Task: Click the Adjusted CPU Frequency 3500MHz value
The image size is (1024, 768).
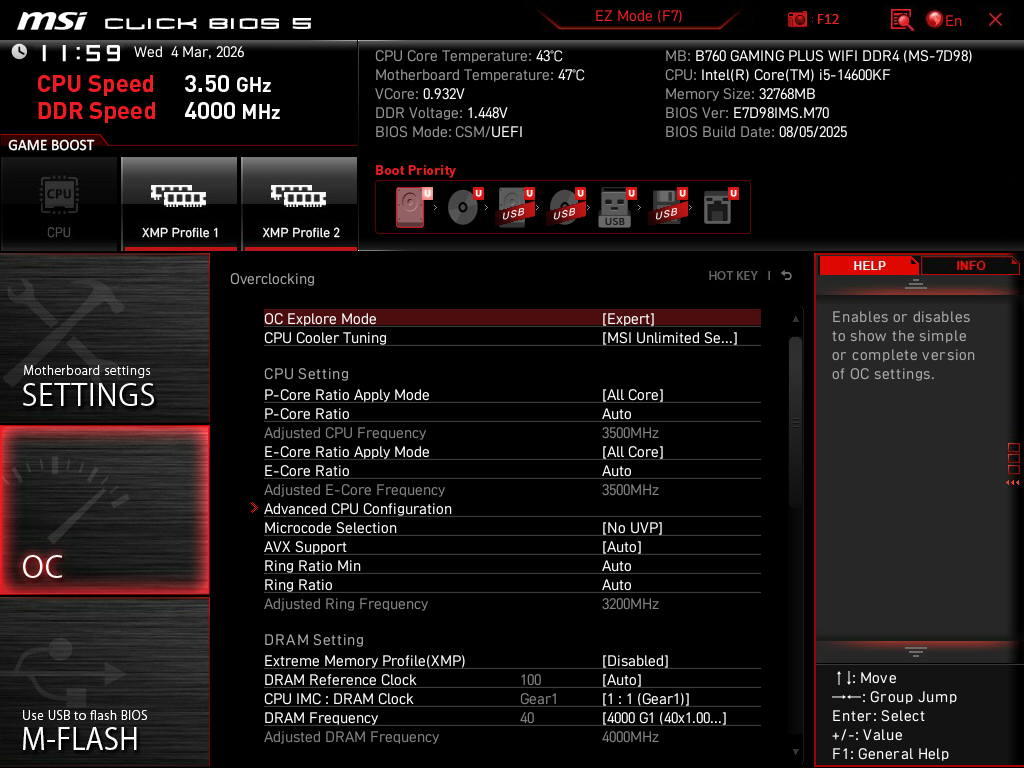Action: [x=630, y=432]
